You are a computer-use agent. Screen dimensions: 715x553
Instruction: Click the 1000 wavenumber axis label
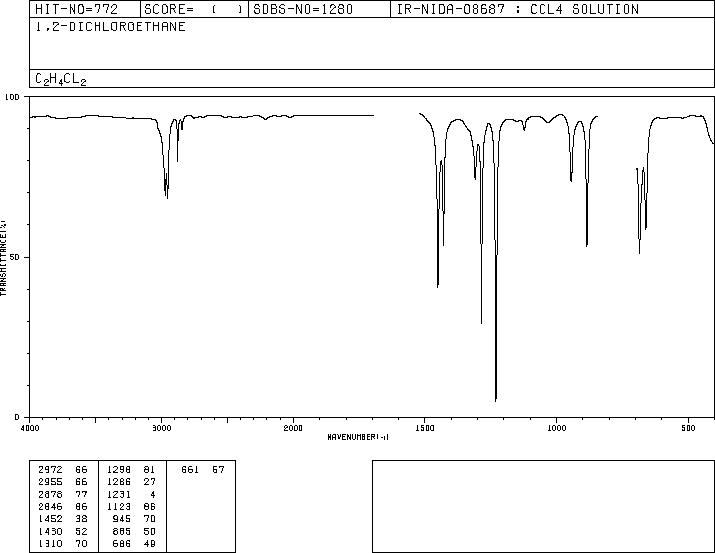(x=556, y=428)
